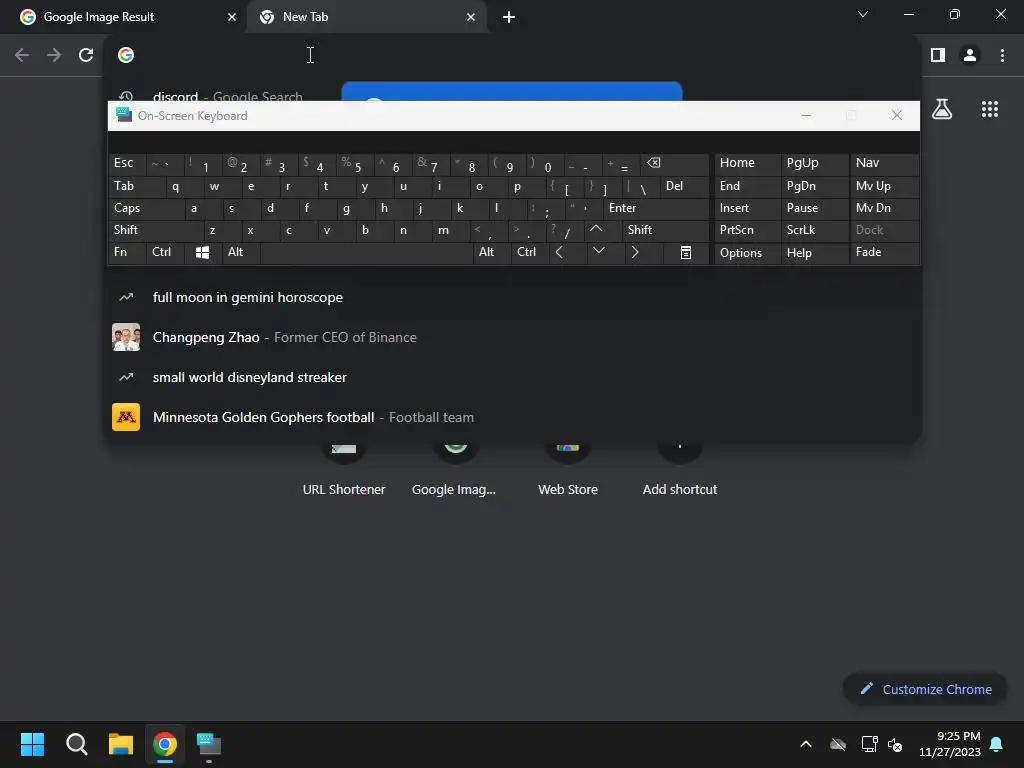This screenshot has height=768, width=1024.
Task: Tap the space bar on keyboard
Action: point(366,253)
